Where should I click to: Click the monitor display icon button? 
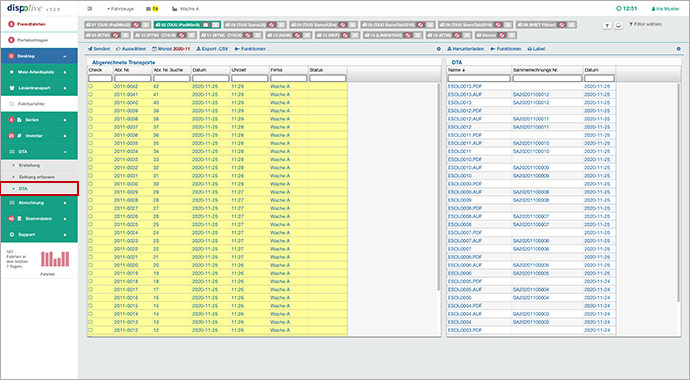pyautogui.click(x=618, y=26)
